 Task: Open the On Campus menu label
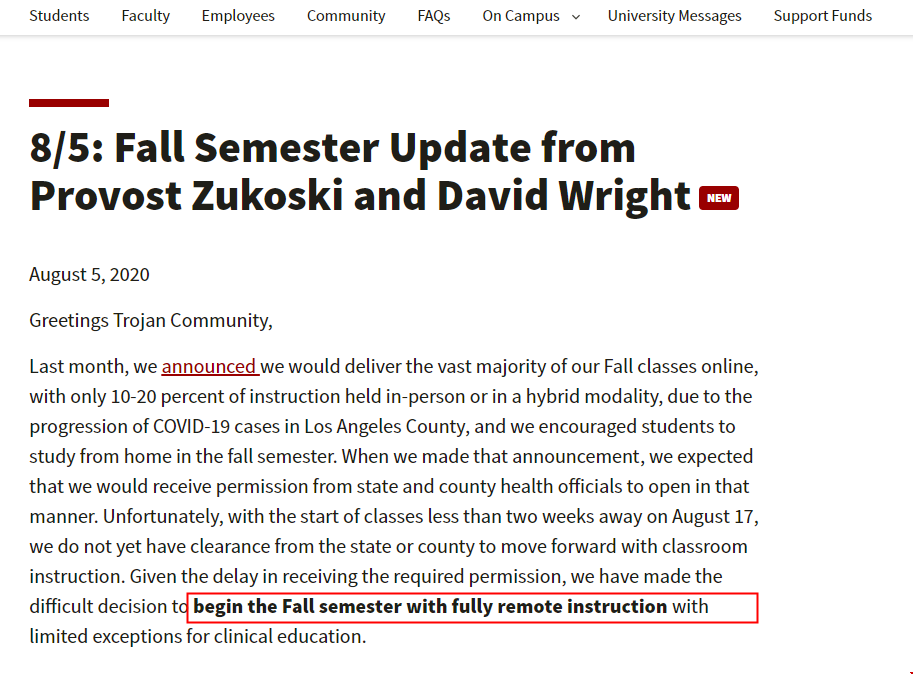click(x=521, y=16)
